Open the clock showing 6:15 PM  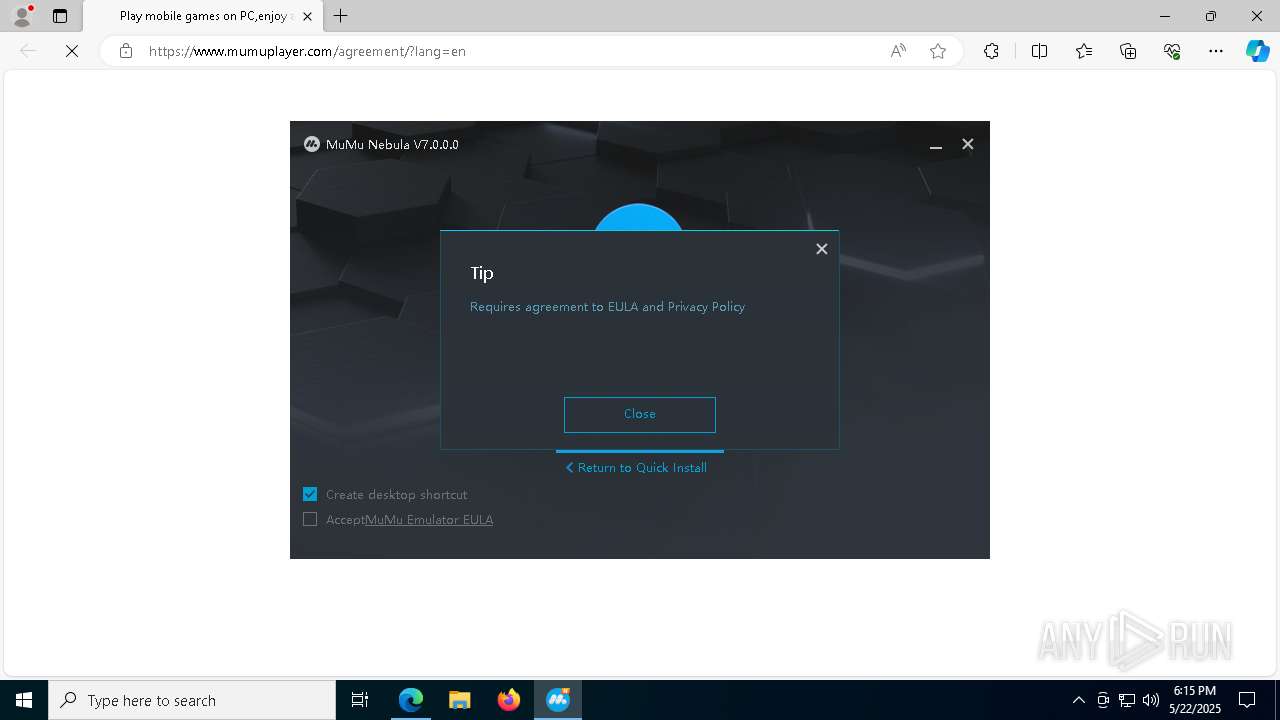(1195, 700)
